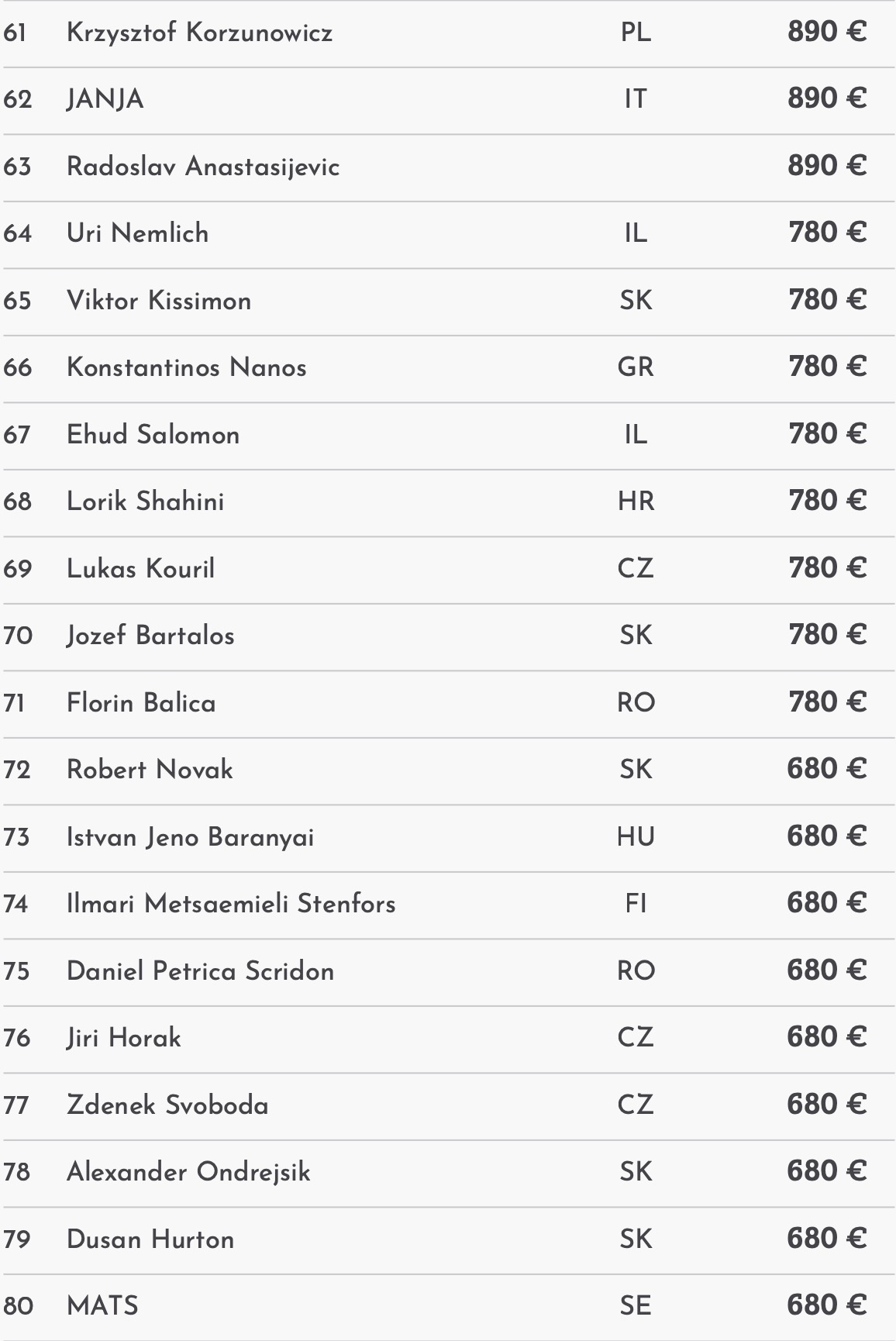
Task: Click Daniel Petrica Scridon's 680 € payout
Action: click(x=826, y=970)
